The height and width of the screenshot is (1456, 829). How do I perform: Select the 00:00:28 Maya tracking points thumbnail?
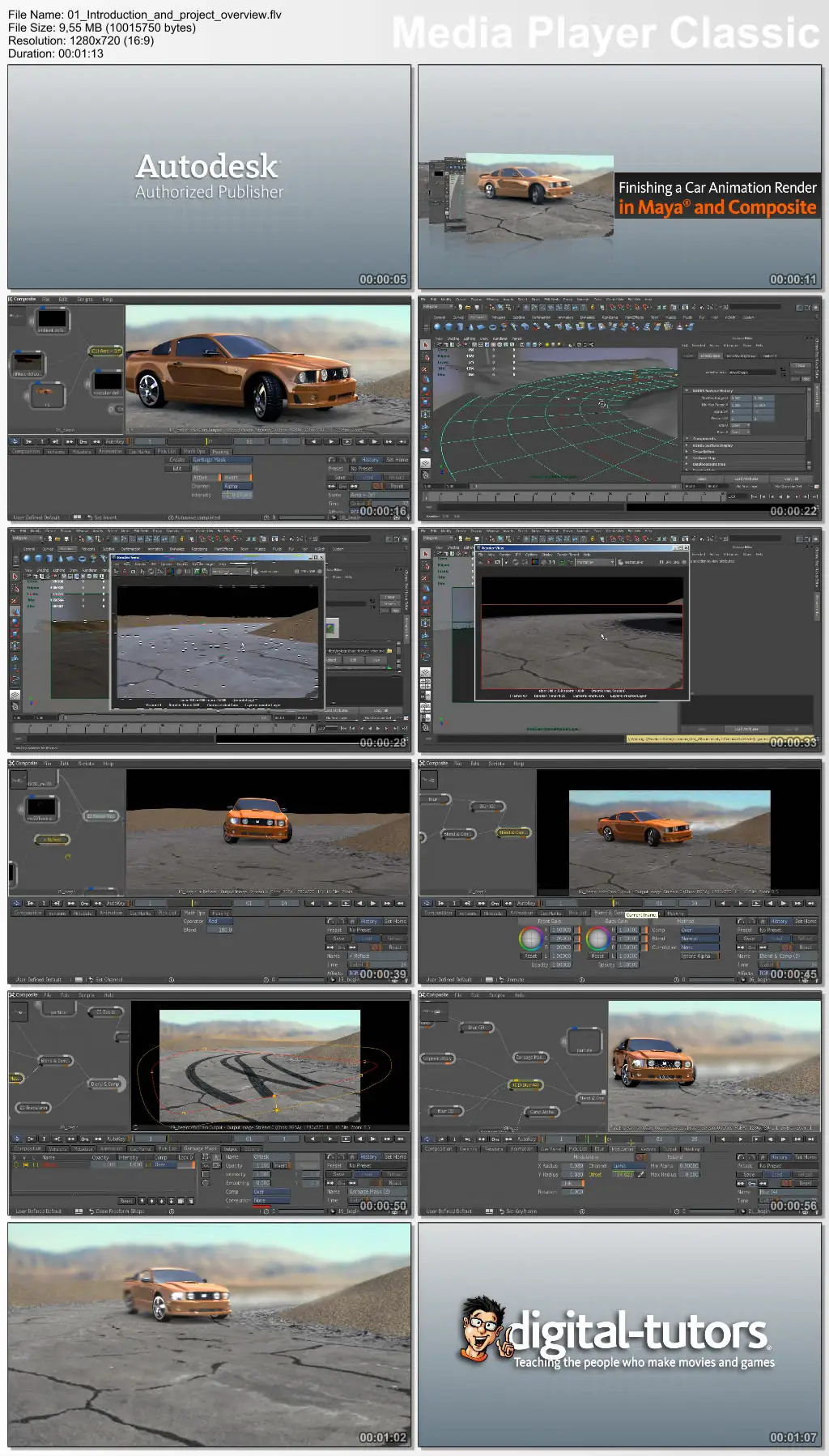tap(210, 640)
